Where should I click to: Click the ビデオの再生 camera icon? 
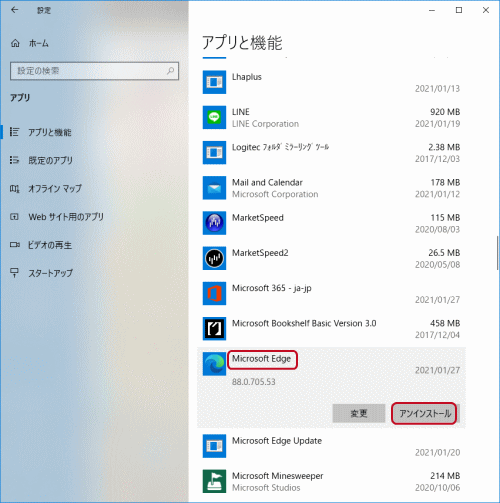click(x=14, y=245)
